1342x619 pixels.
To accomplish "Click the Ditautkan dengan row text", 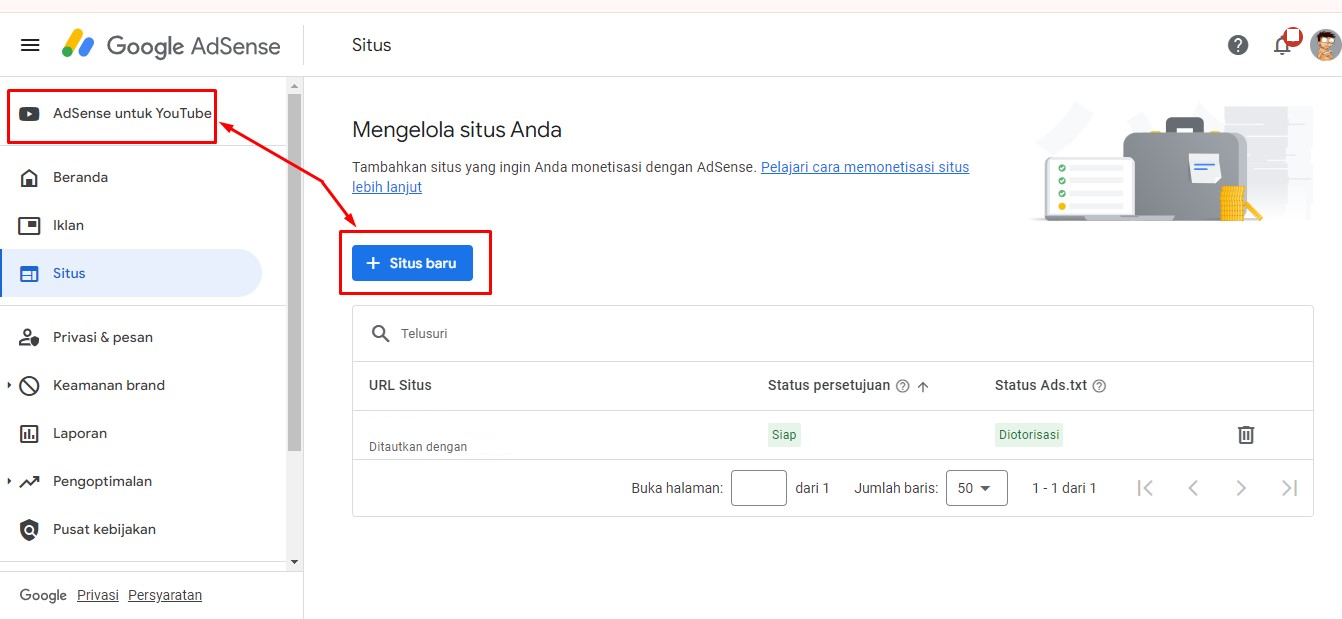I will (x=418, y=447).
